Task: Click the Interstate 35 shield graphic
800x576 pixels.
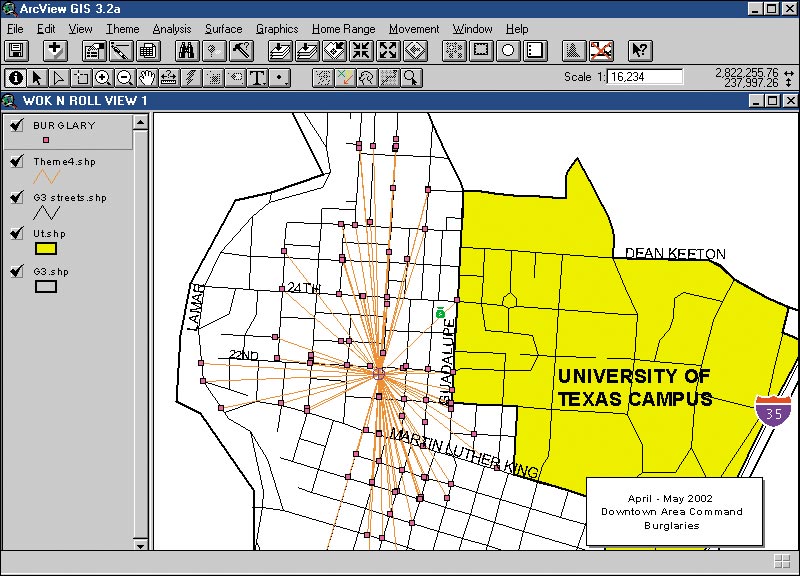Action: click(x=773, y=410)
